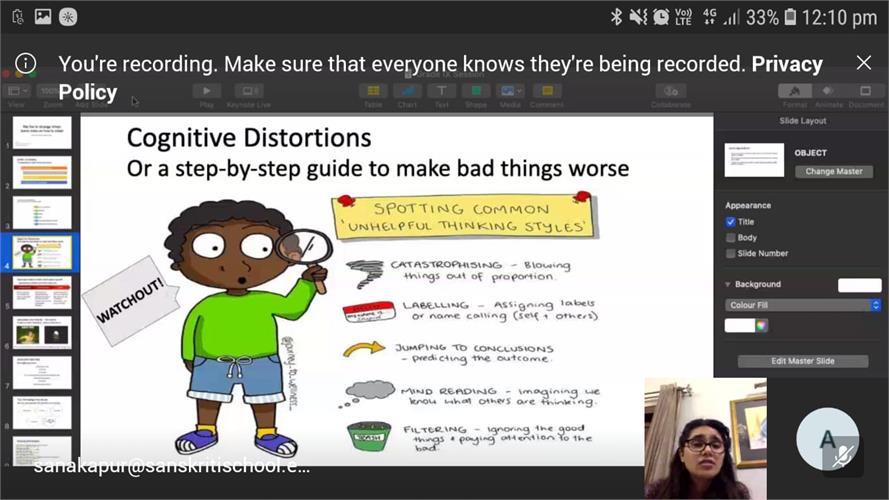The width and height of the screenshot is (889, 500).
Task: Click the thought cloud Mind Reading icon
Action: [366, 393]
